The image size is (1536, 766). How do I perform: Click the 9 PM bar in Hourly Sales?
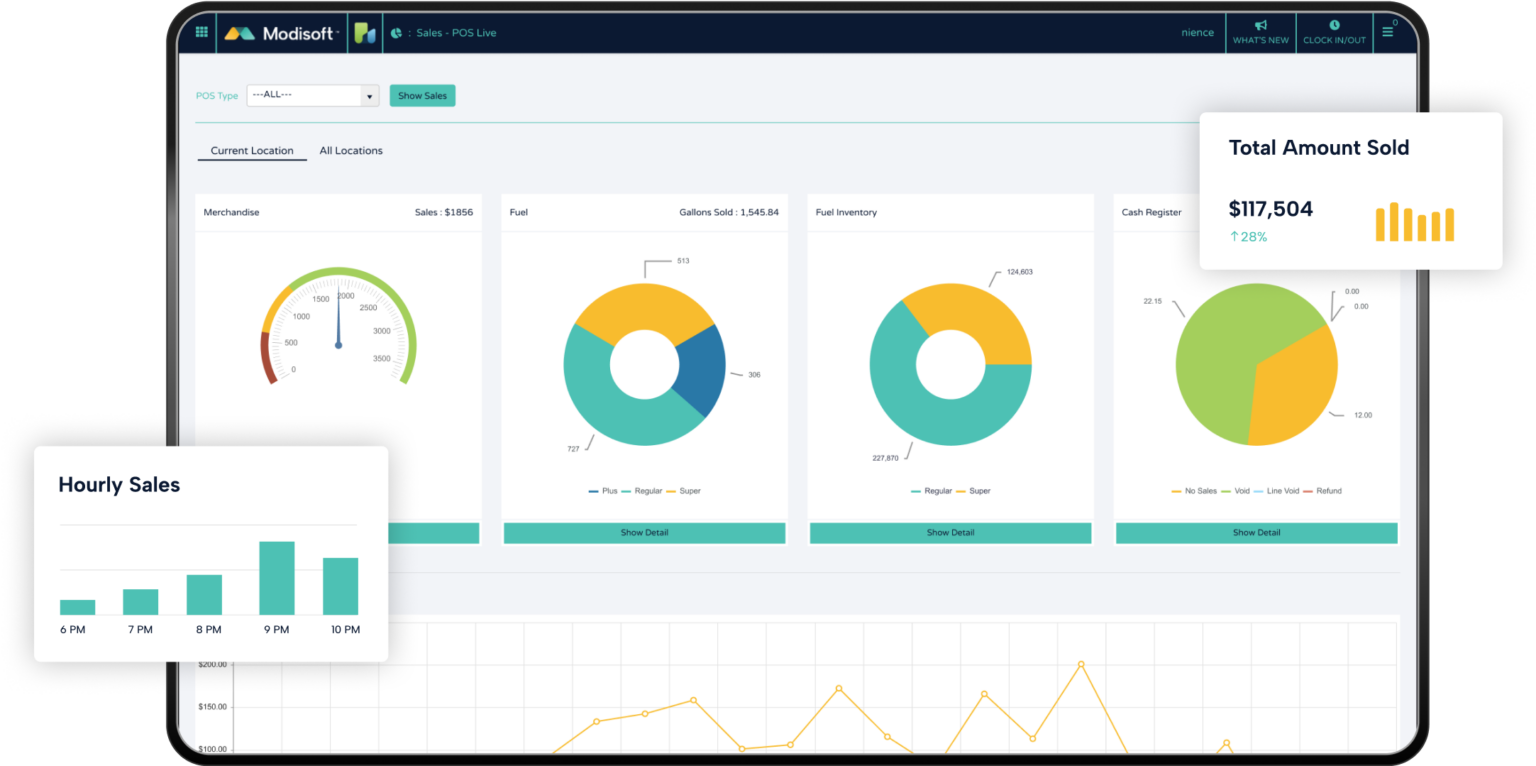[276, 578]
